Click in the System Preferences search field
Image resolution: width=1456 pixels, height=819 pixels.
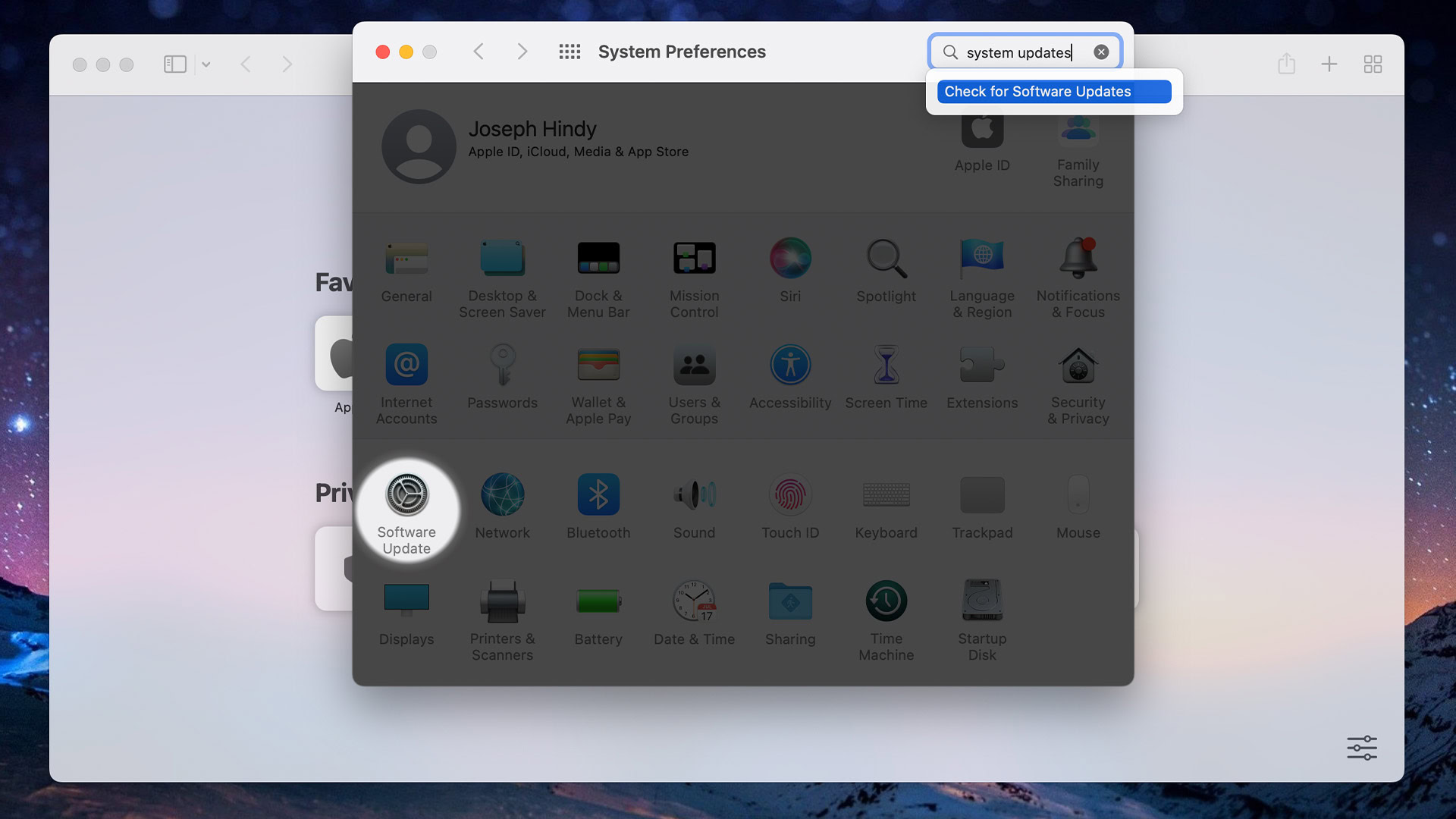pyautogui.click(x=1016, y=52)
